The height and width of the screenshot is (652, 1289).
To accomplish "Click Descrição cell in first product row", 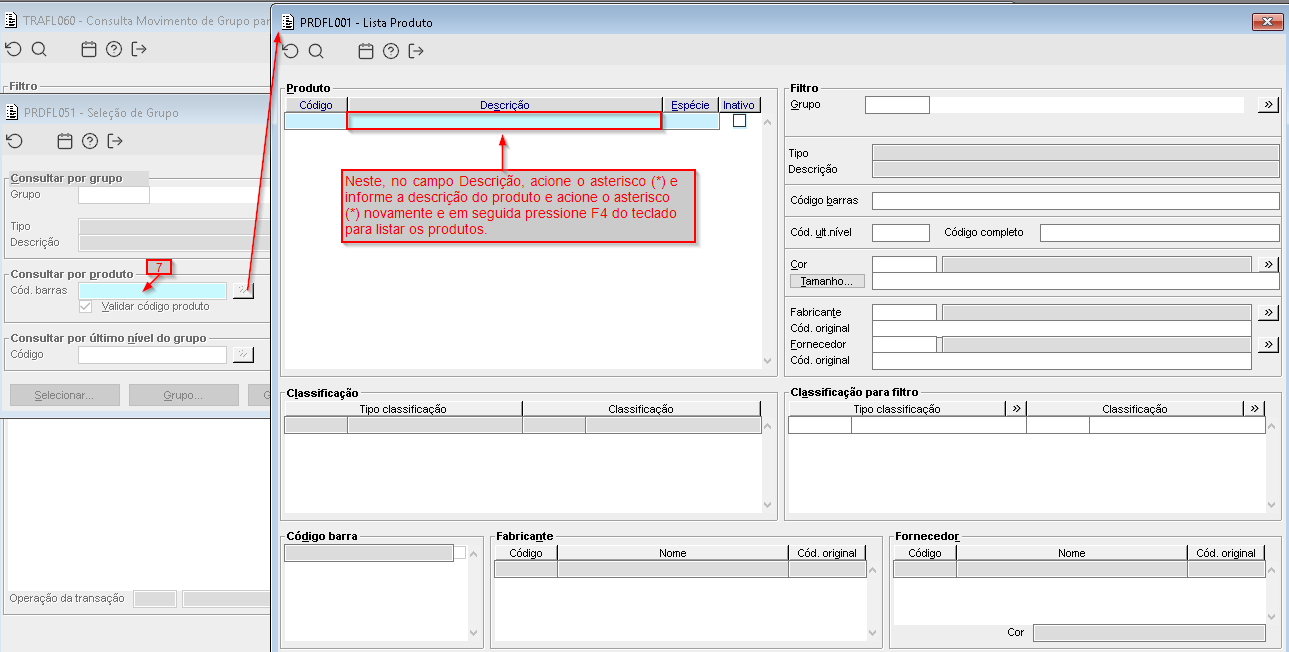I will coord(505,121).
